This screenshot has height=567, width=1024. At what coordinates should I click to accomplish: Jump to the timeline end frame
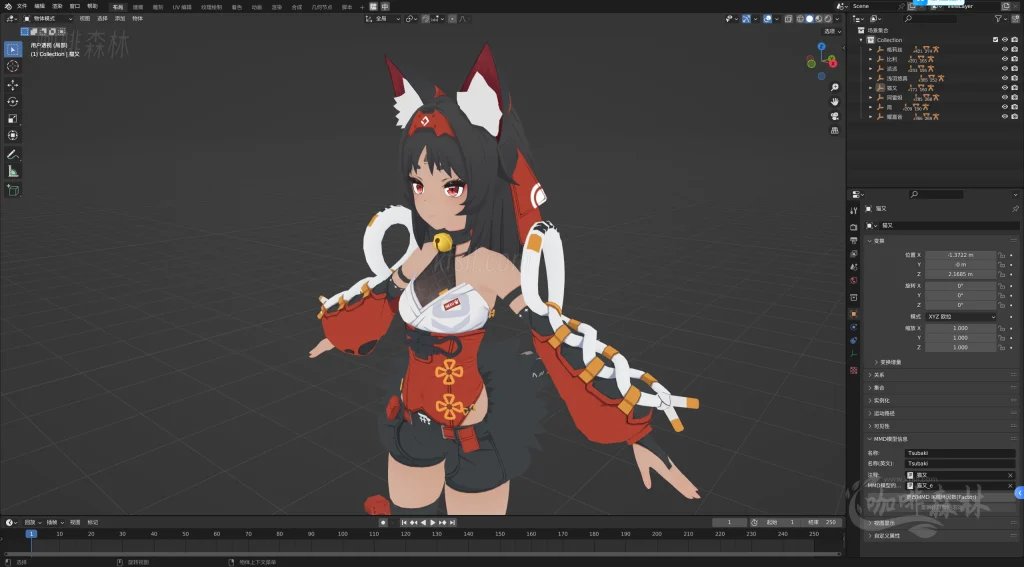tap(452, 523)
